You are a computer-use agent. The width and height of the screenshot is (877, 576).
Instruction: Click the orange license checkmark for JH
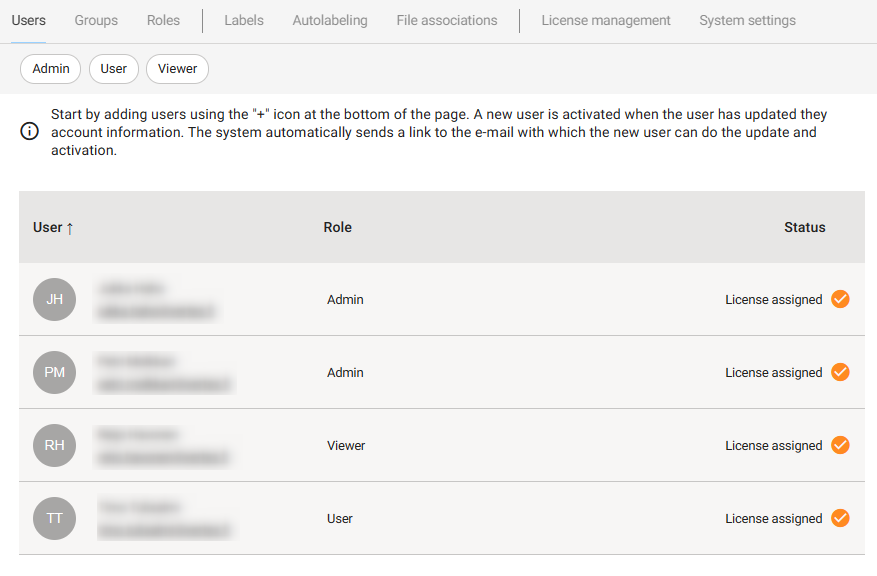(x=840, y=299)
